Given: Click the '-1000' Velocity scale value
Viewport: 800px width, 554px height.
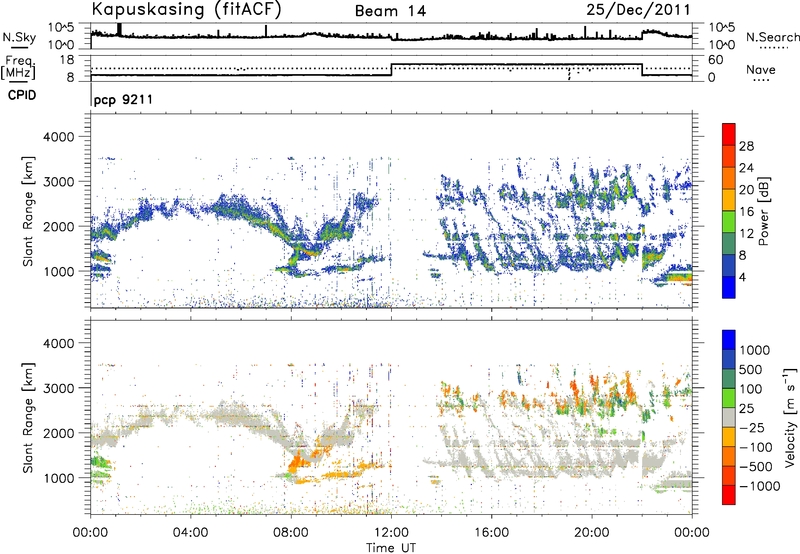Looking at the screenshot, I should coord(760,486).
